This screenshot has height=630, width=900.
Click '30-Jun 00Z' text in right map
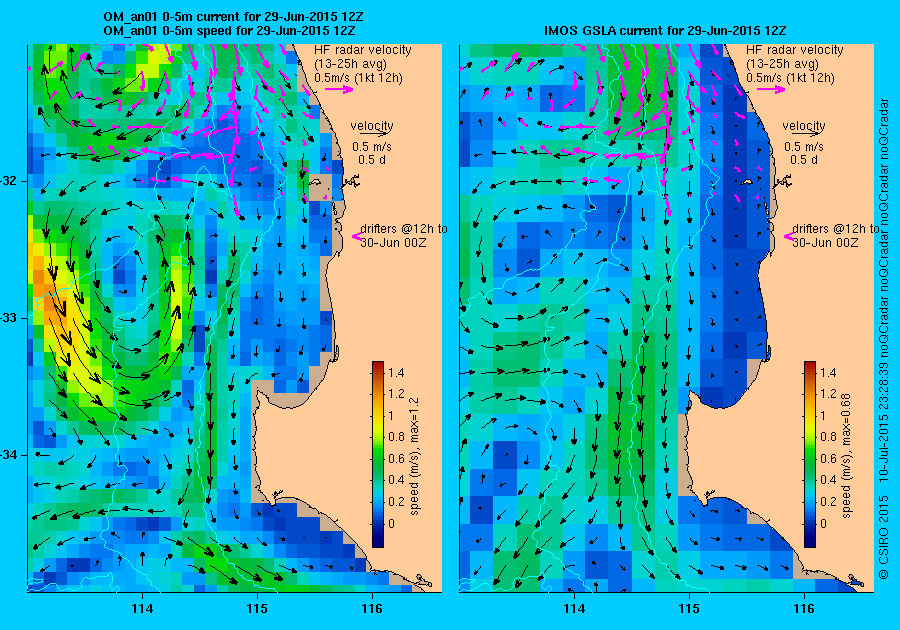point(825,242)
